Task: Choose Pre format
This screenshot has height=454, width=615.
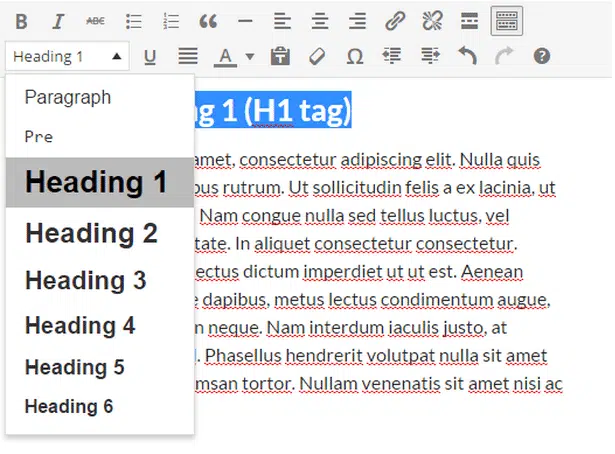Action: tap(100, 137)
